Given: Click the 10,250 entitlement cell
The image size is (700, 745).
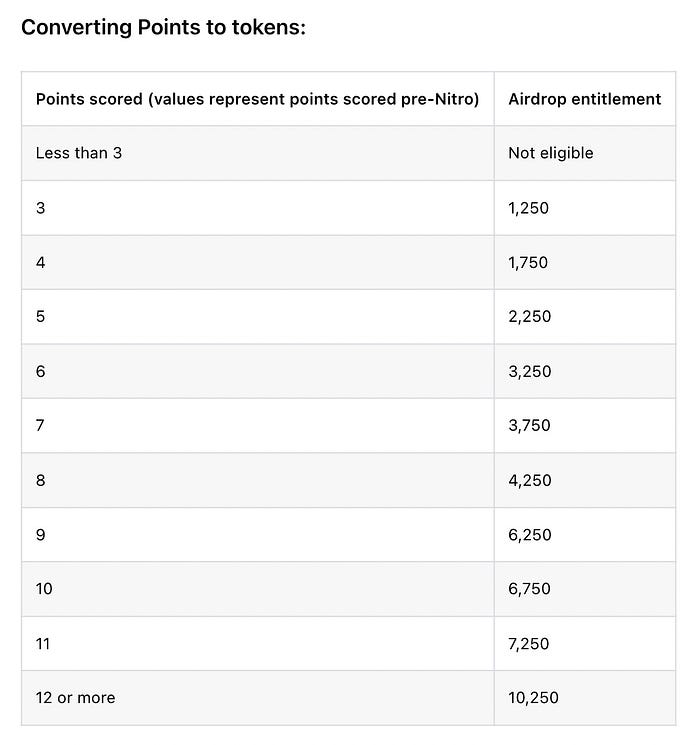Looking at the screenshot, I should pos(585,697).
